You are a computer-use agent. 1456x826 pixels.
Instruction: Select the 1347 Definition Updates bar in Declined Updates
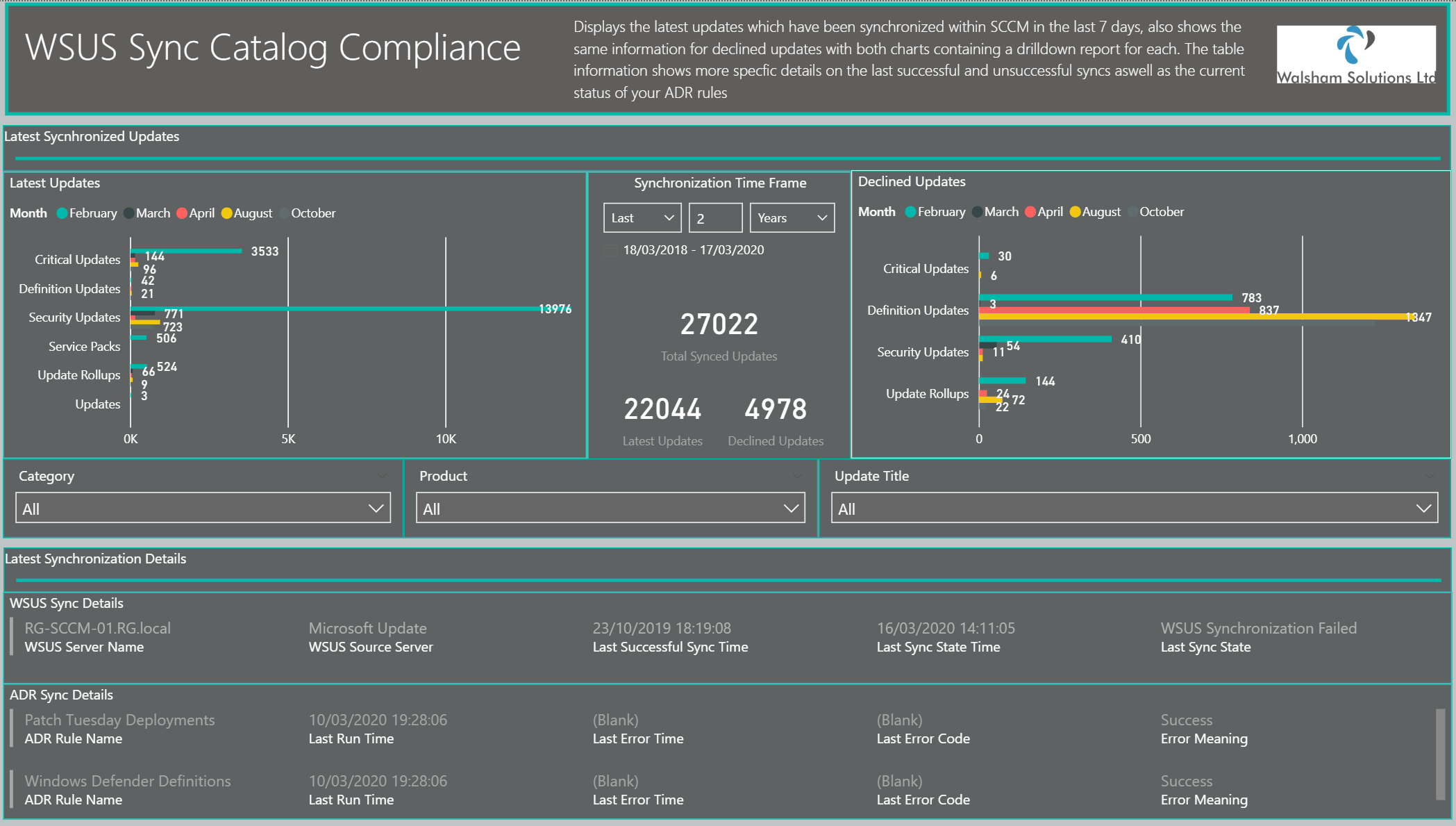point(1180,317)
